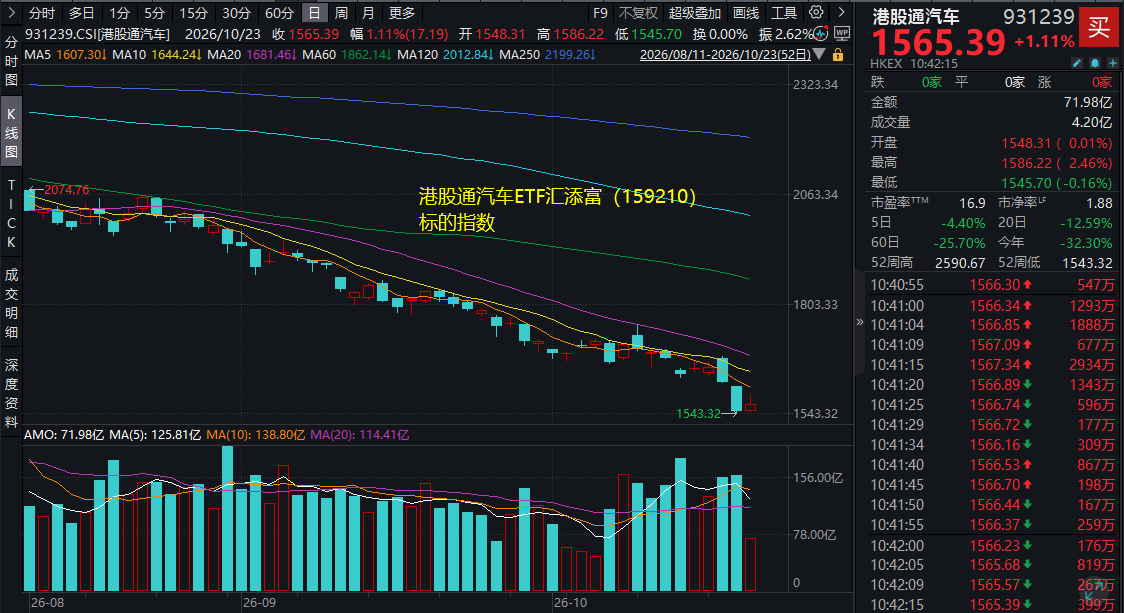Open chart settings gear icon
This screenshot has height=613, width=1124.
click(816, 12)
